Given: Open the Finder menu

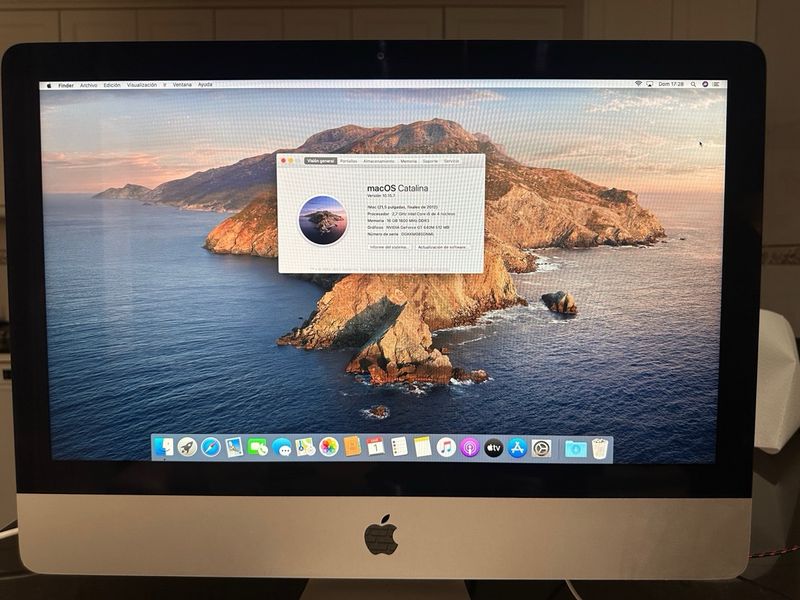Looking at the screenshot, I should click(x=66, y=86).
